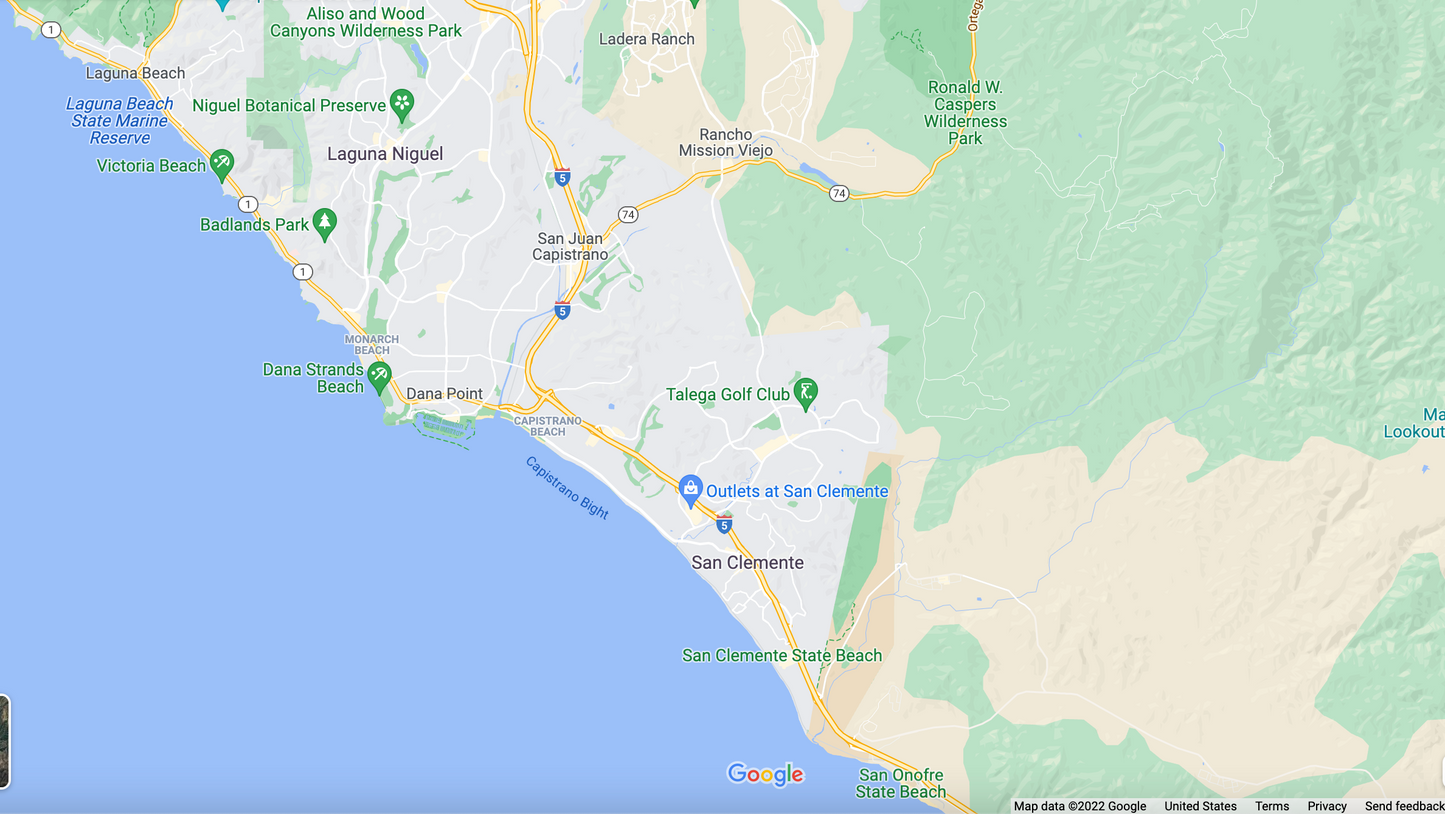Open the Outlets at San Clemente shopping pin
This screenshot has width=1445, height=814.
[x=690, y=490]
